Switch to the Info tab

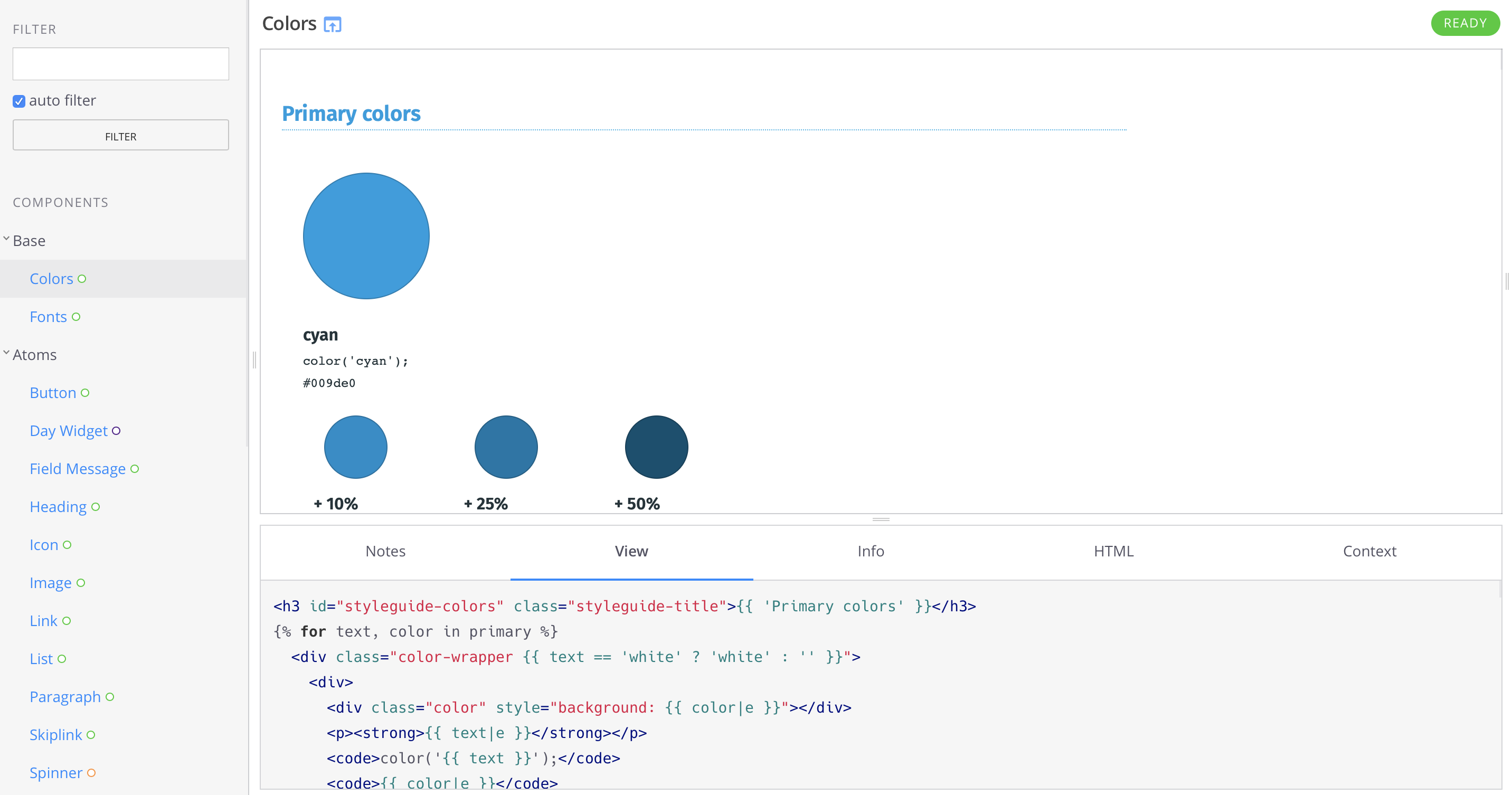click(871, 552)
